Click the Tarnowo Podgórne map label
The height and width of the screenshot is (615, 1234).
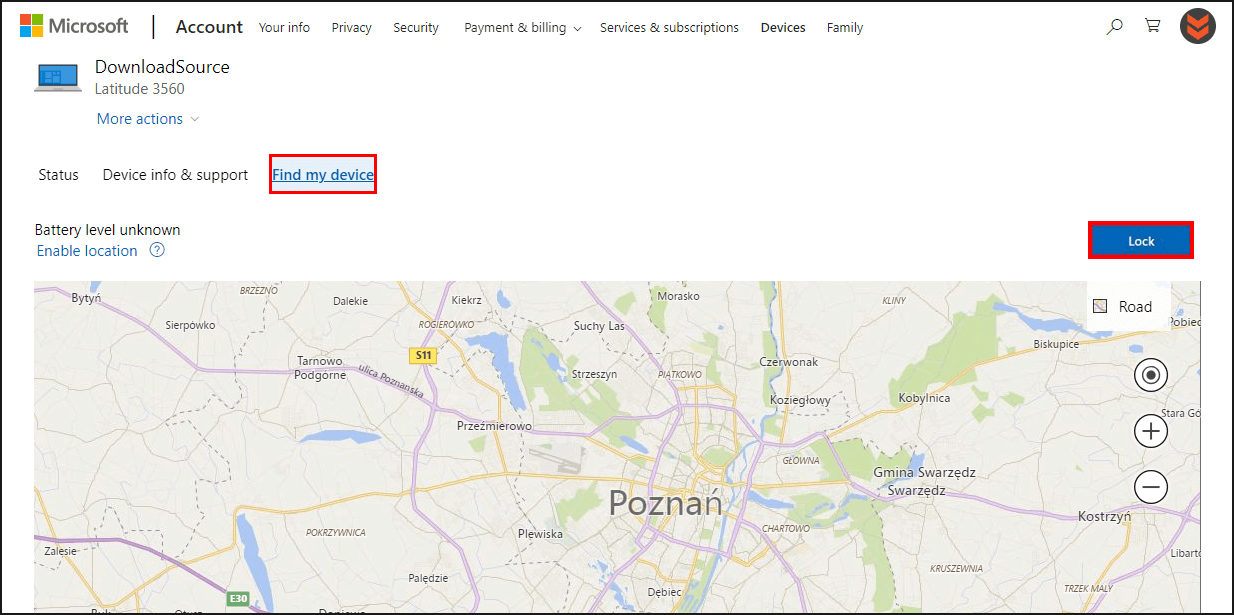(320, 368)
